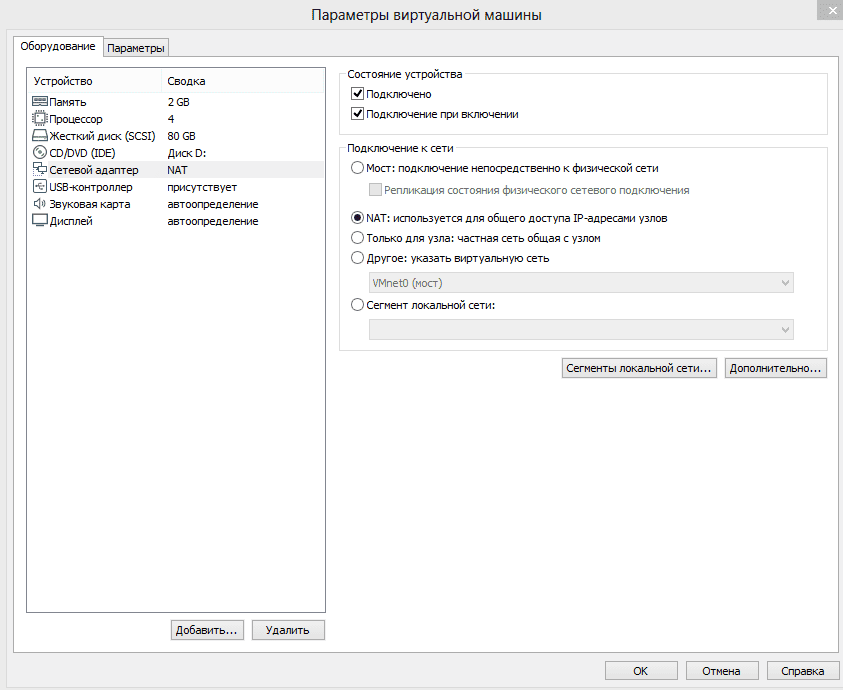Select the Процессор chip icon

click(40, 119)
